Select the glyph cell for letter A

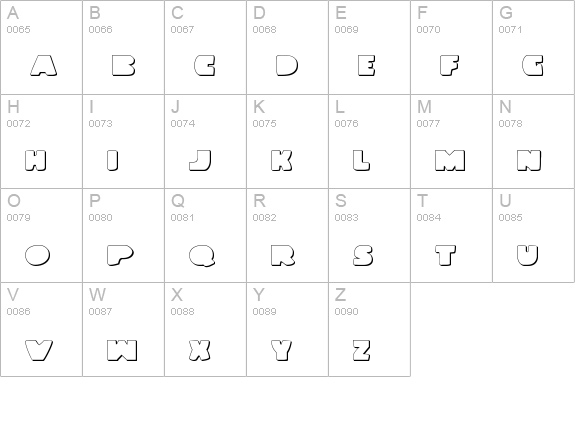(41, 47)
